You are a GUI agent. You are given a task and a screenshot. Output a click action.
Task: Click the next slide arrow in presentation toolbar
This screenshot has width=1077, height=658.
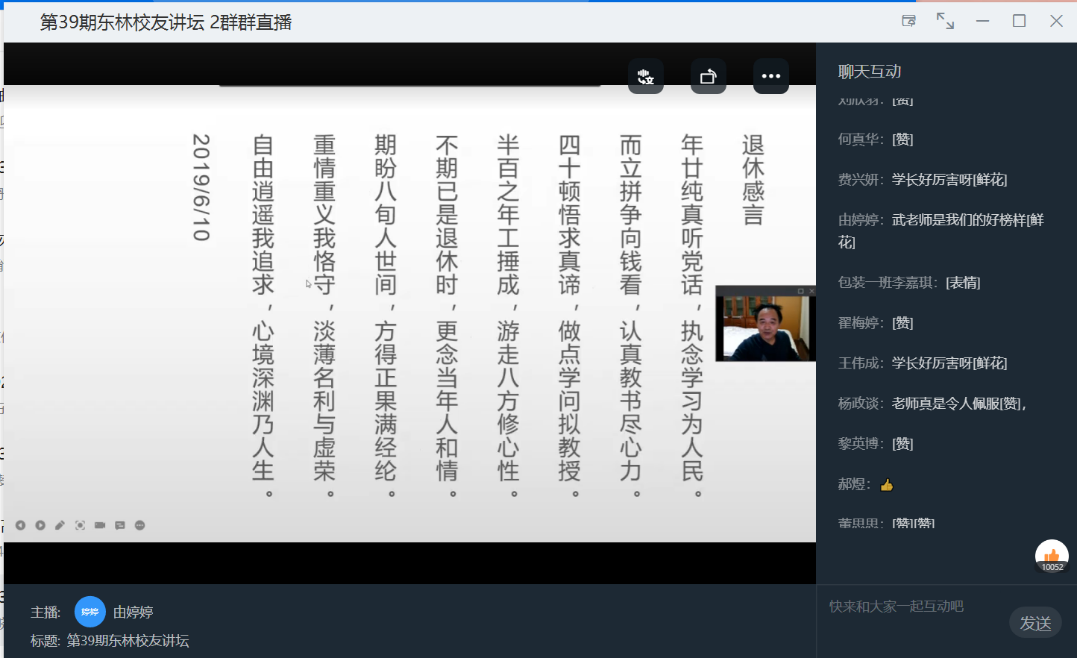click(x=40, y=525)
